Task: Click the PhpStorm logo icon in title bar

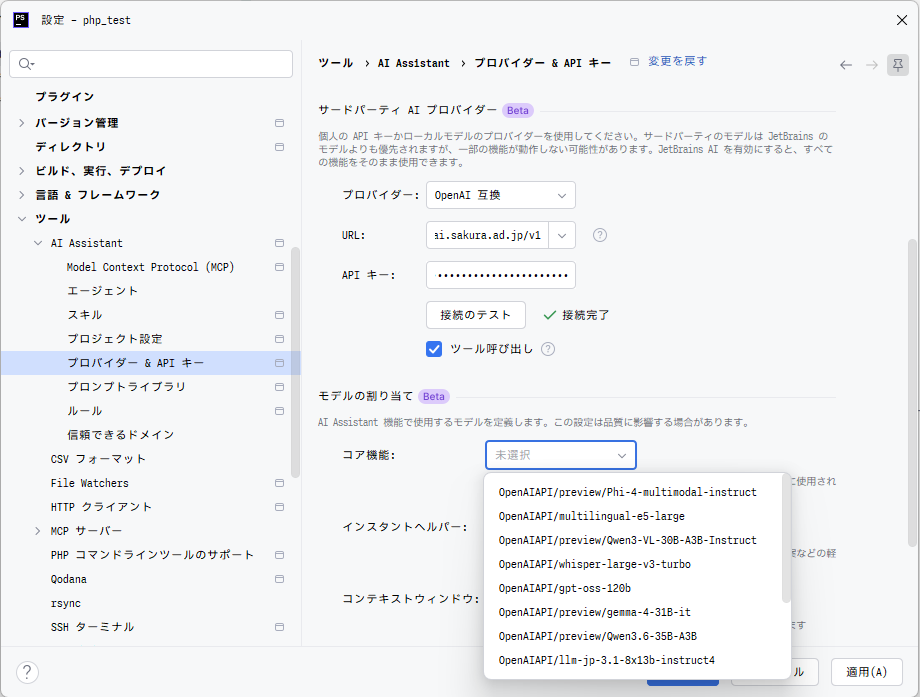Action: (21, 20)
